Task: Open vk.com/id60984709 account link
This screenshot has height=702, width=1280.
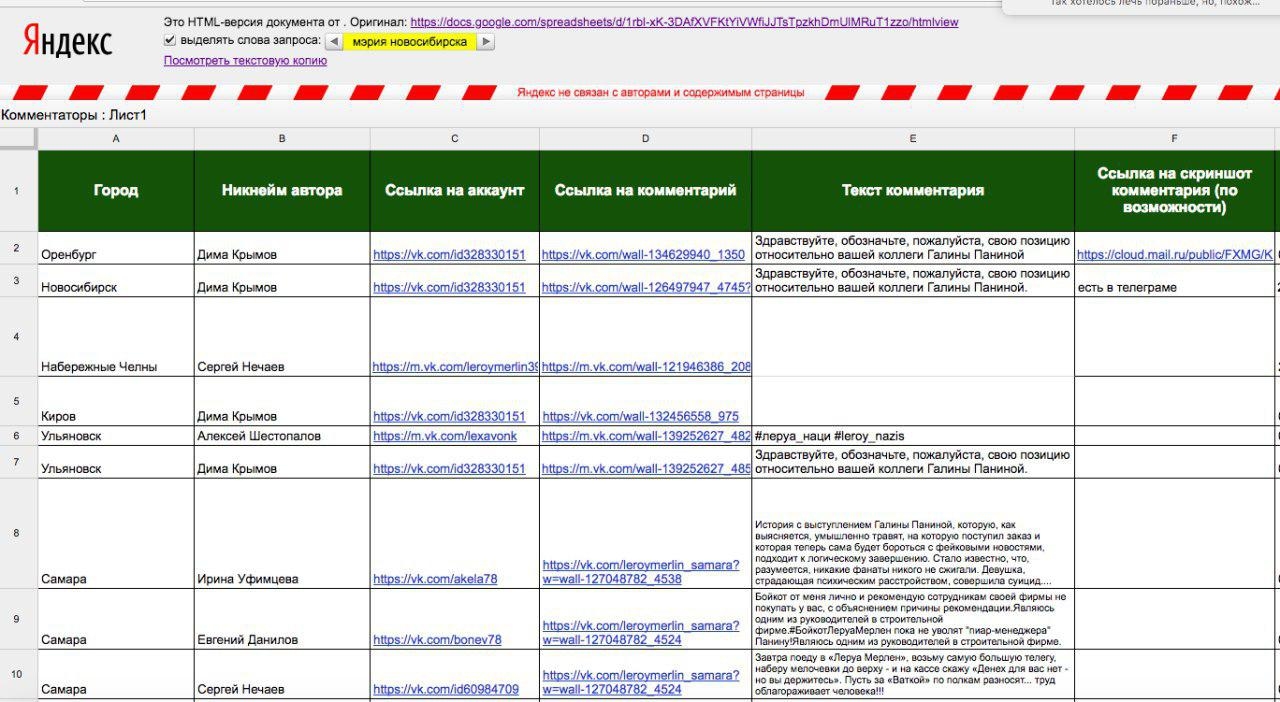Action: [x=446, y=690]
